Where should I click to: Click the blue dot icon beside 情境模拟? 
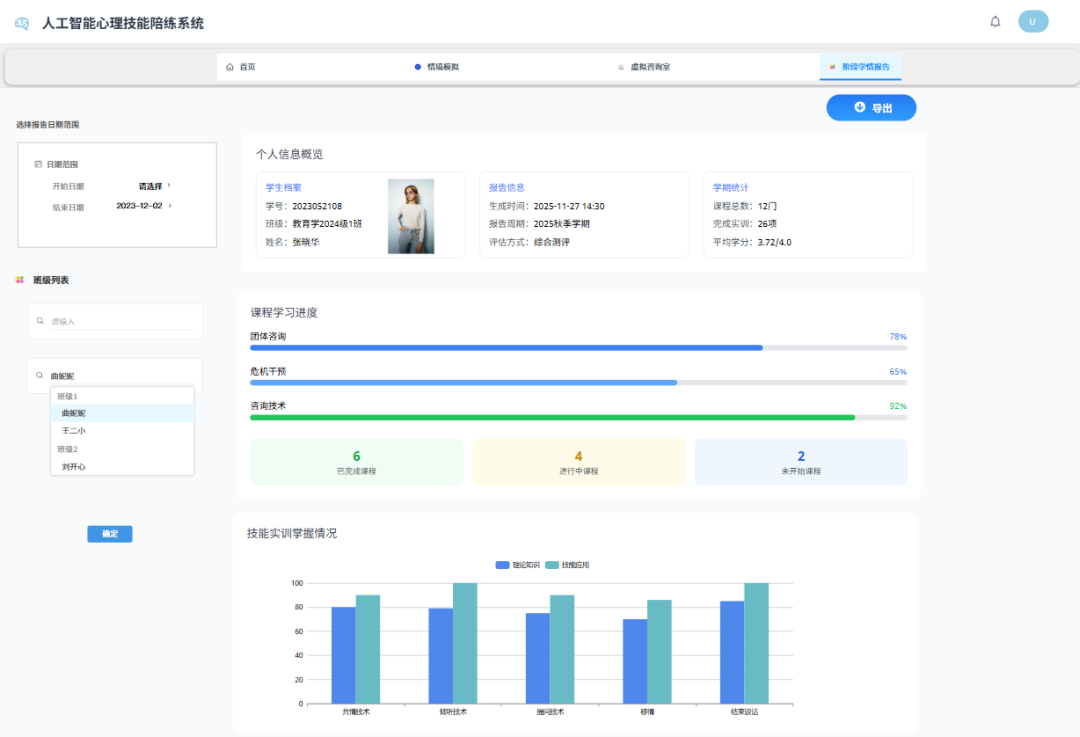417,66
